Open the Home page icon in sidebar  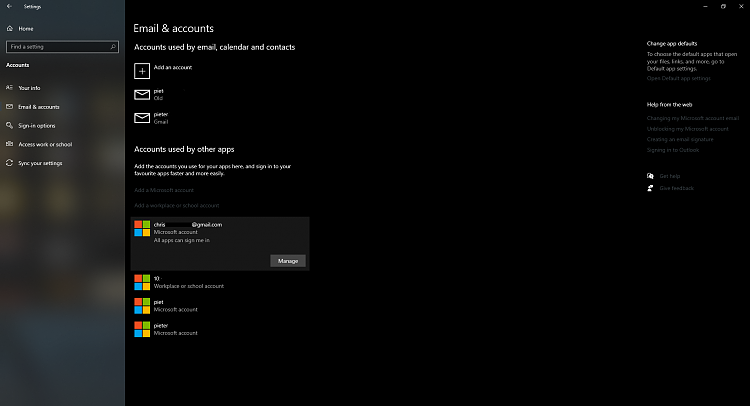[x=10, y=29]
